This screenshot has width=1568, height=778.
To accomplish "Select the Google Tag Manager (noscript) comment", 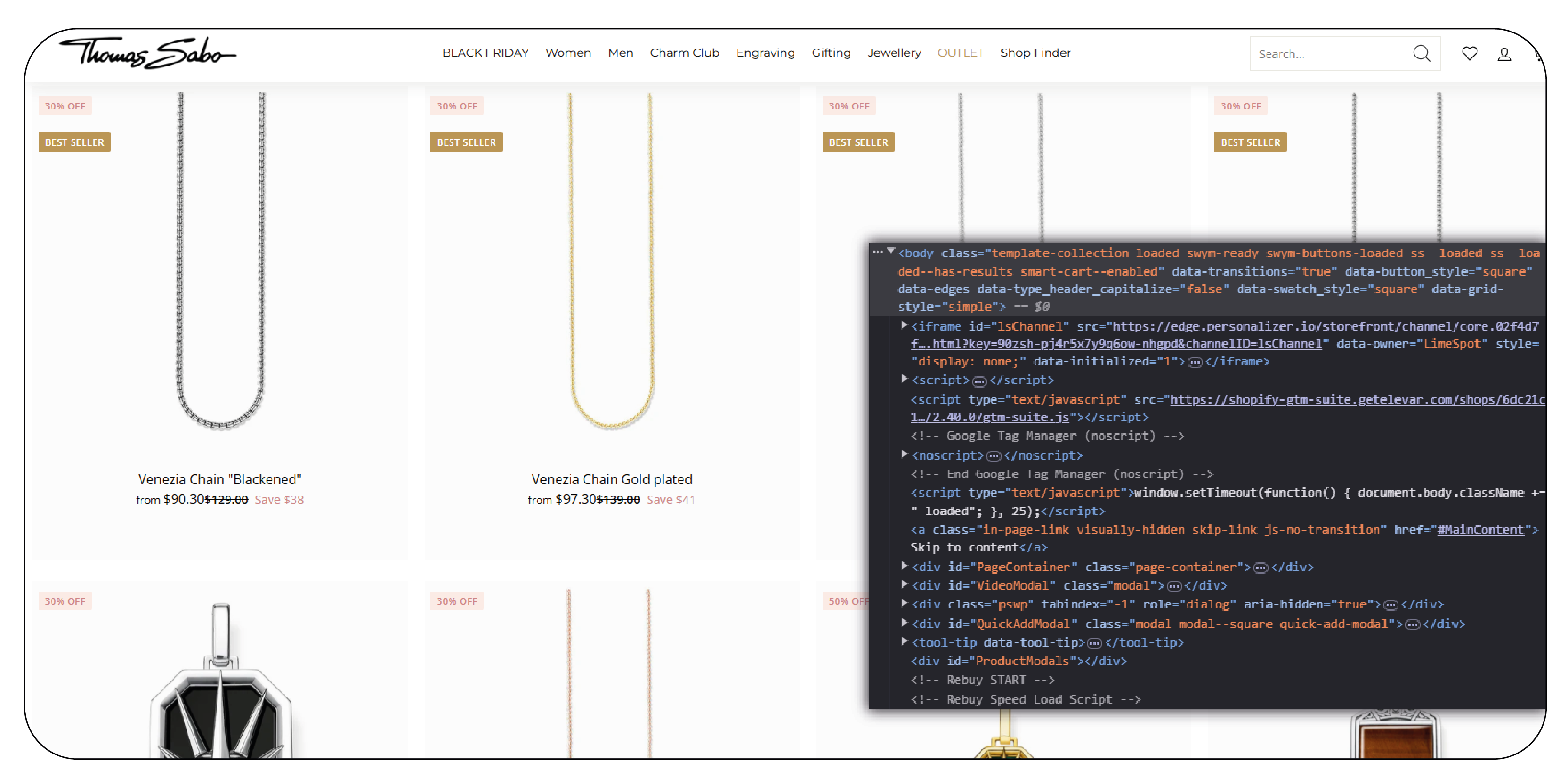I will [x=1047, y=436].
